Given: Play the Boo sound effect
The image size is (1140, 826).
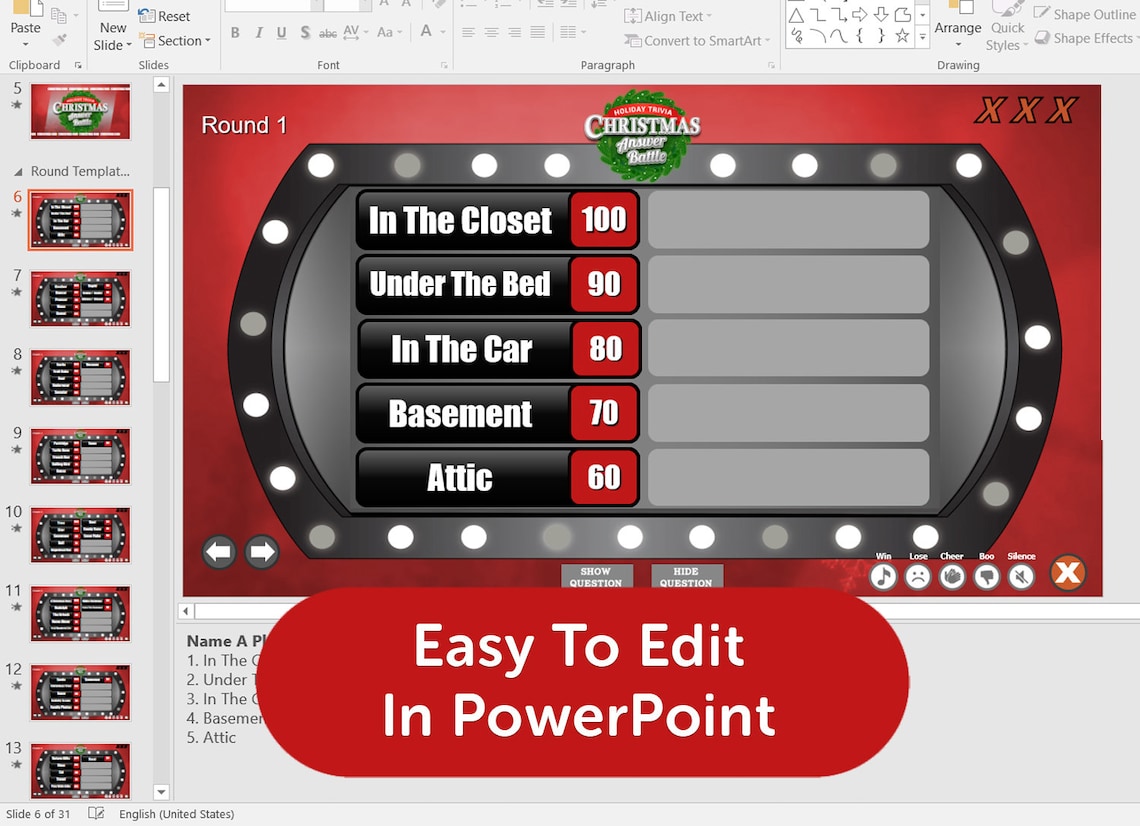Looking at the screenshot, I should pos(987,577).
